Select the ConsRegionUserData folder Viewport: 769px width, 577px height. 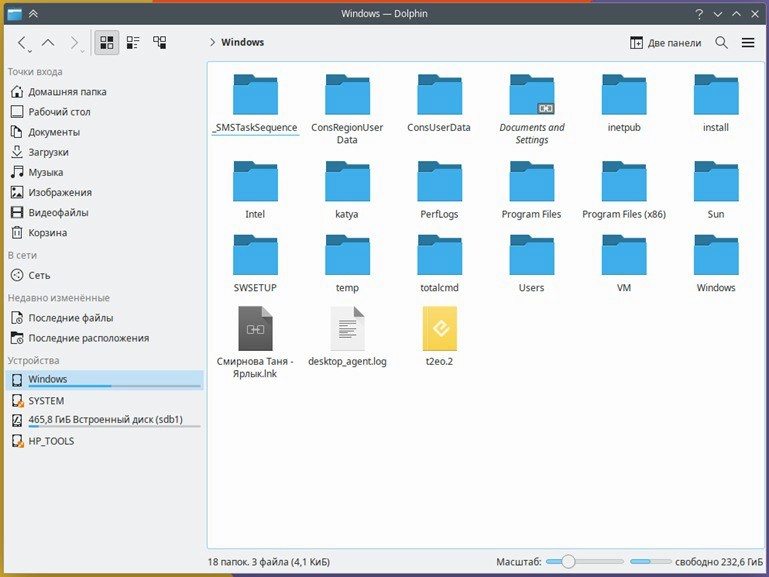click(x=347, y=109)
